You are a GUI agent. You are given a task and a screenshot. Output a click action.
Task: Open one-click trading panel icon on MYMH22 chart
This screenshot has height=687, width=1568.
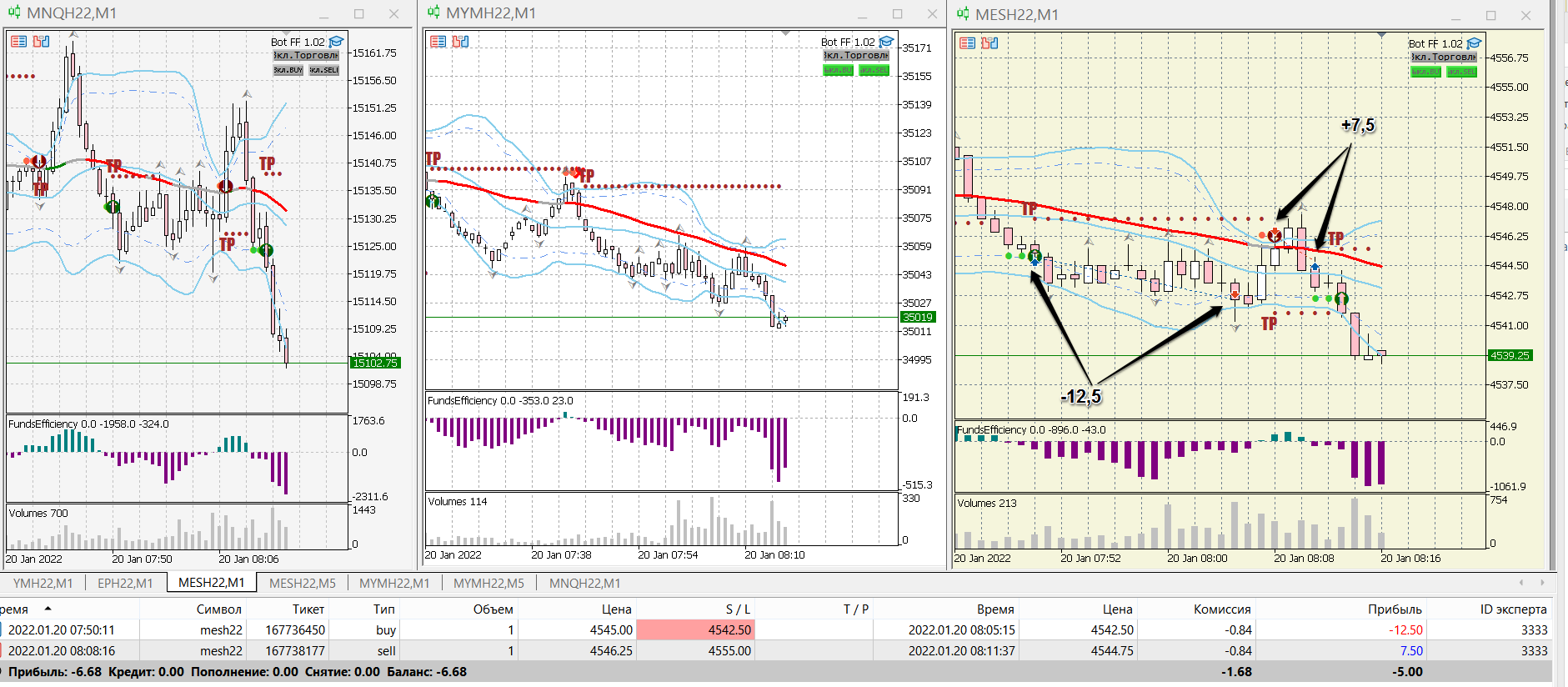tap(438, 42)
